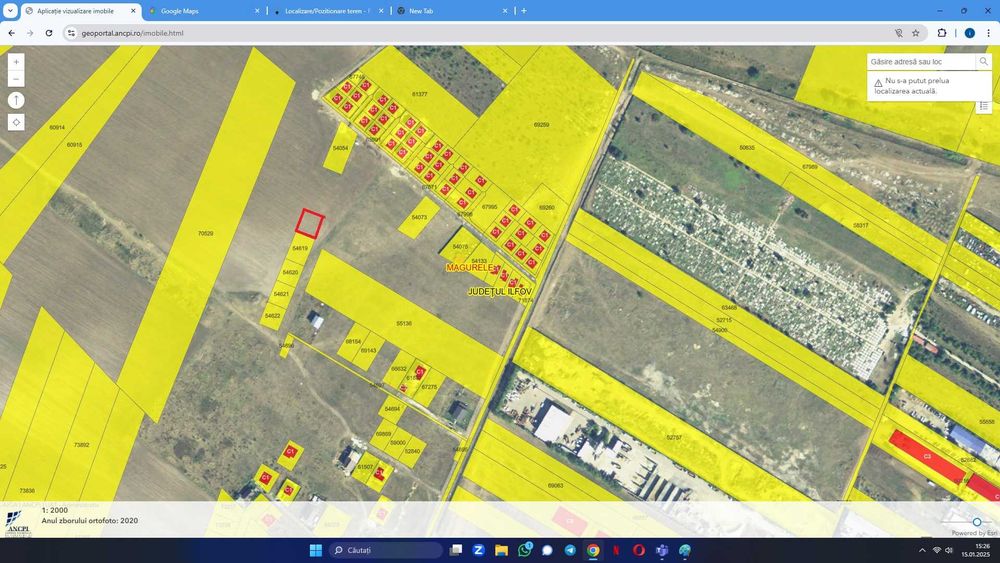Open Task View in taskbar

[455, 550]
